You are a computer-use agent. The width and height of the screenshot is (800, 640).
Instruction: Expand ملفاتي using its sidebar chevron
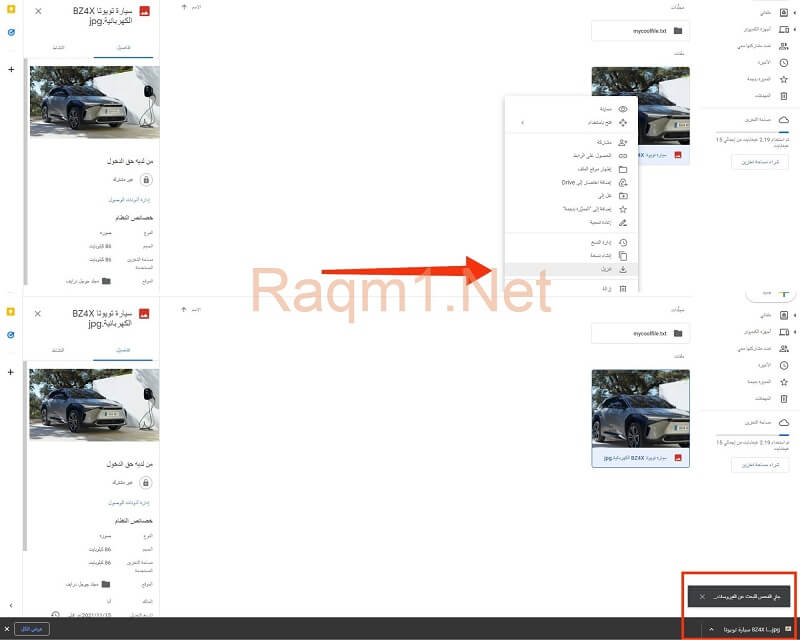tap(794, 12)
